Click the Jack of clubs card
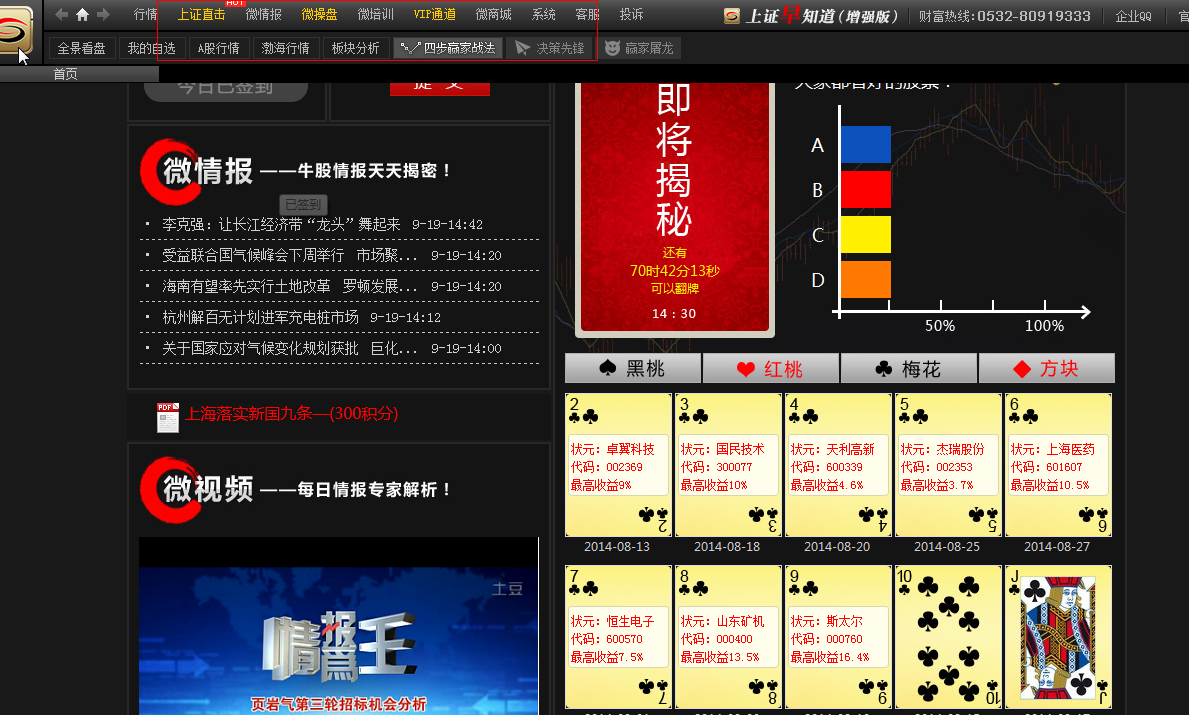1189x715 pixels. [1059, 637]
